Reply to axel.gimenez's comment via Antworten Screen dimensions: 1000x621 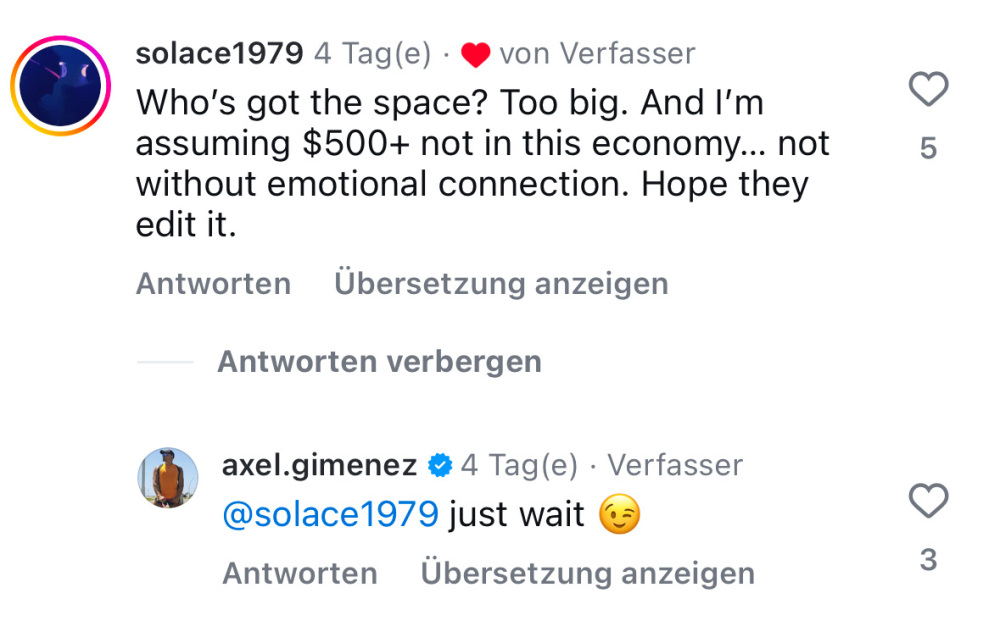[x=300, y=573]
